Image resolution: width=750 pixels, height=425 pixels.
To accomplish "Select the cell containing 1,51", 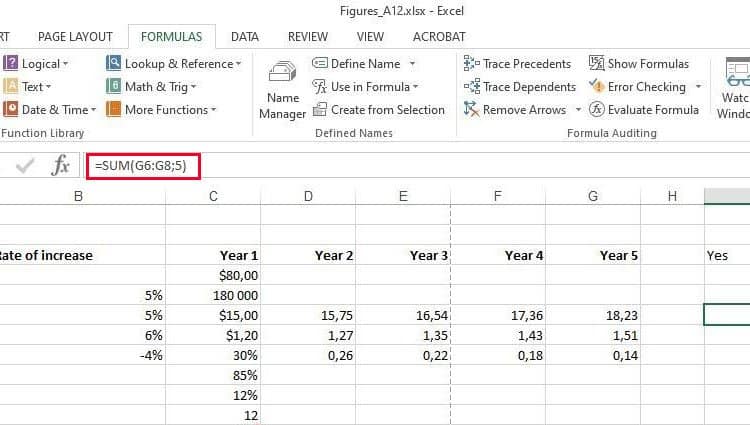I will pyautogui.click(x=593, y=336).
